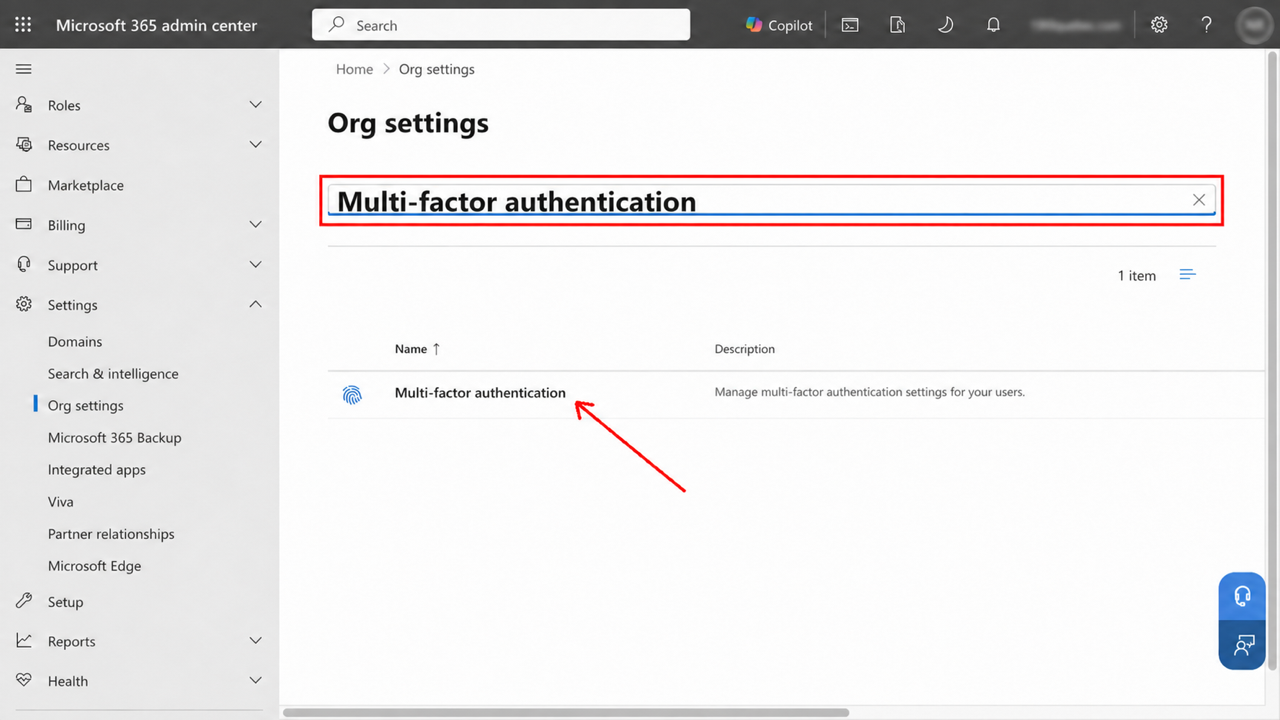
Task: Click the Billing card icon
Action: click(x=24, y=225)
